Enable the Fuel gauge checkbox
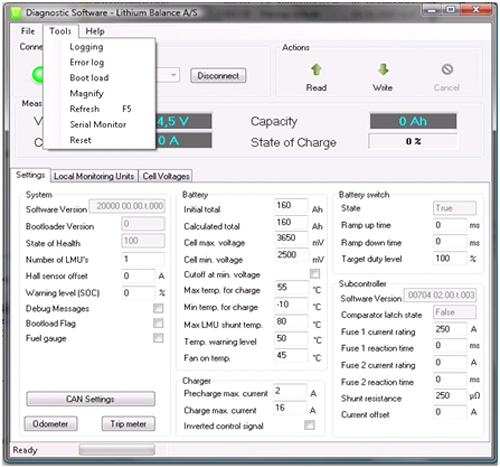Screen dimensions: 500x468 coord(158,338)
